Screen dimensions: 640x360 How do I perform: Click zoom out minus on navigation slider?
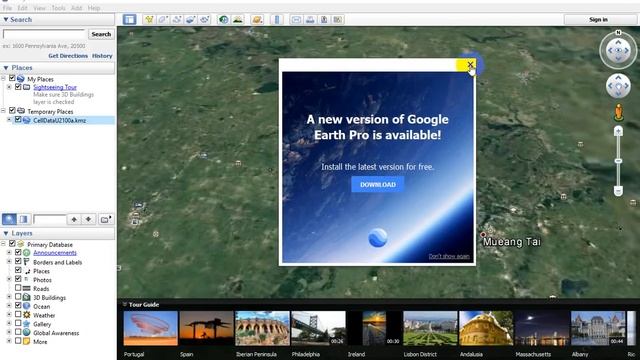(618, 191)
